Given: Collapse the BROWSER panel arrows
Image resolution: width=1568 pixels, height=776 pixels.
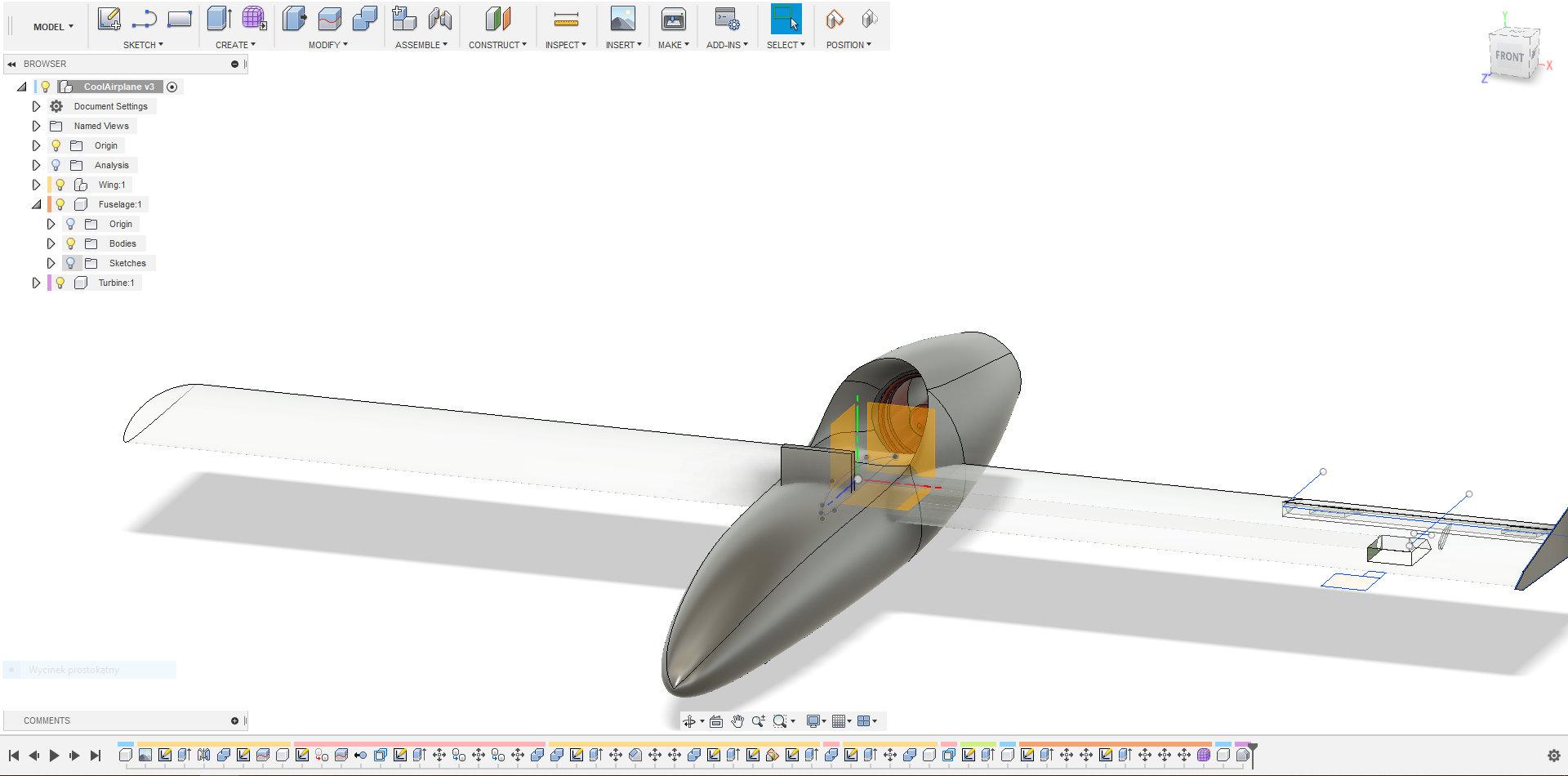Looking at the screenshot, I should pyautogui.click(x=11, y=64).
